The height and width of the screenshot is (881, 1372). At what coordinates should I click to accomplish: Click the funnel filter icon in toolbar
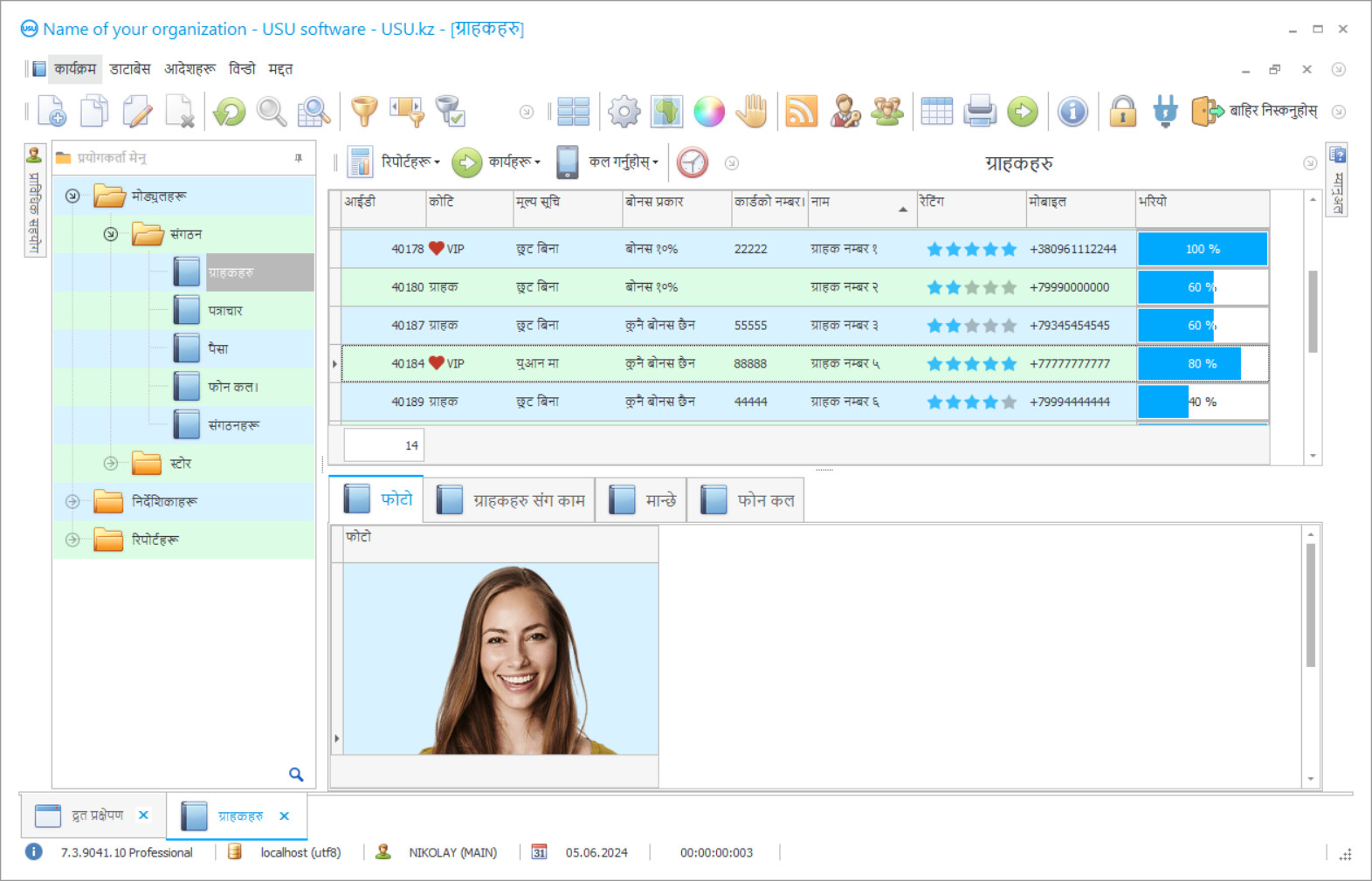tap(364, 112)
